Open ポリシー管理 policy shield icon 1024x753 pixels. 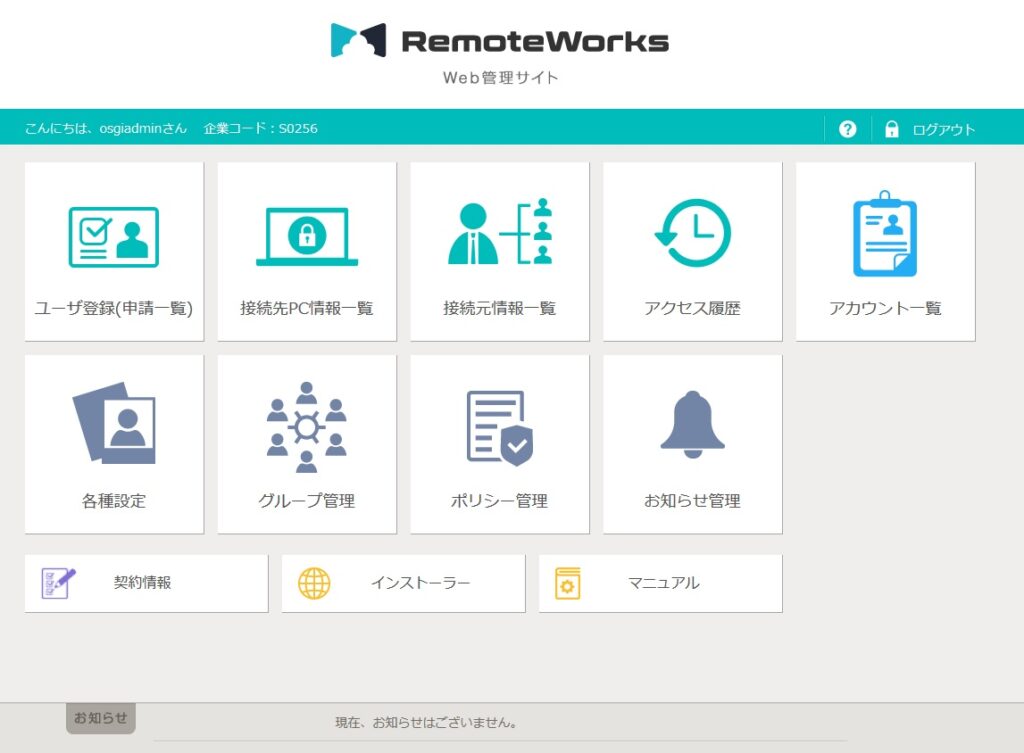(x=499, y=428)
